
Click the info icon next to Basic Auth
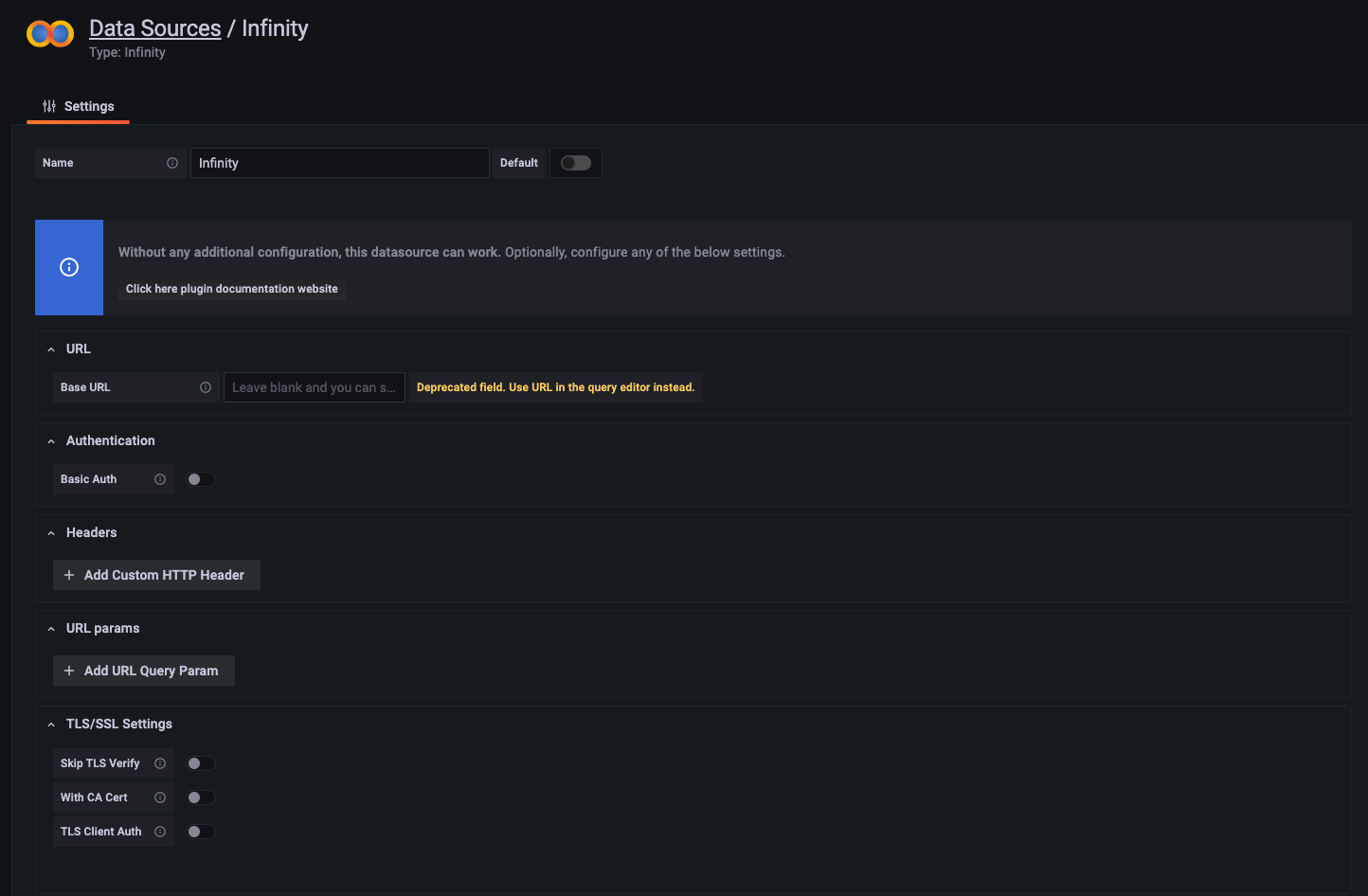(160, 478)
